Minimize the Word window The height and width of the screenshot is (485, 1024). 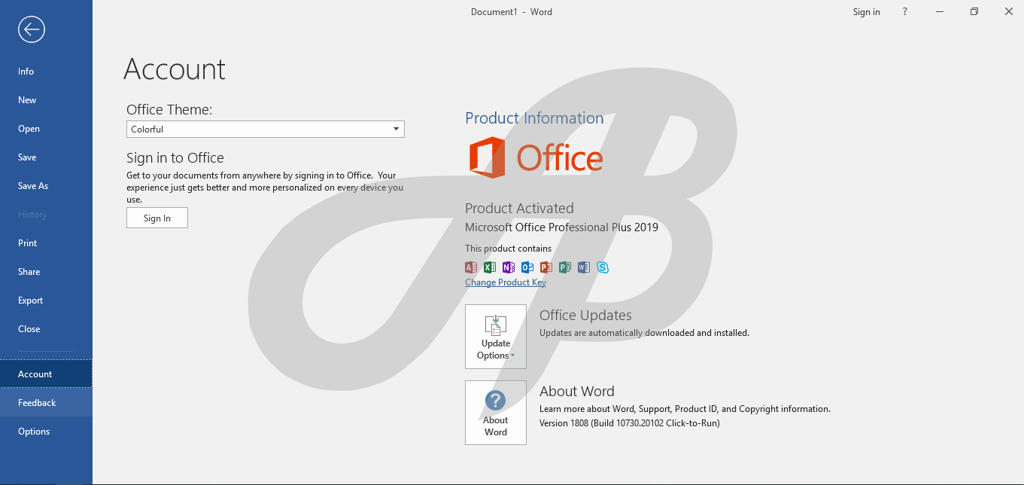pos(939,12)
